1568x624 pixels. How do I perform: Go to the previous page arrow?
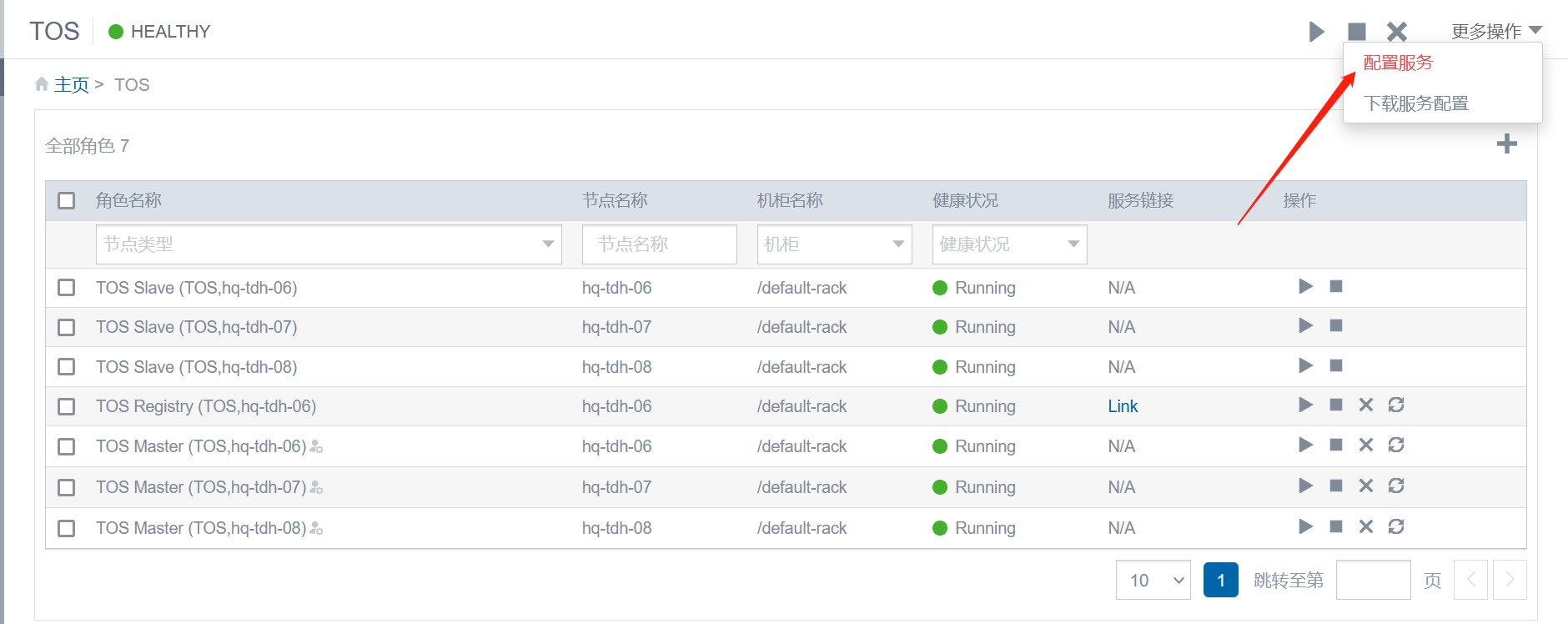(x=1471, y=580)
